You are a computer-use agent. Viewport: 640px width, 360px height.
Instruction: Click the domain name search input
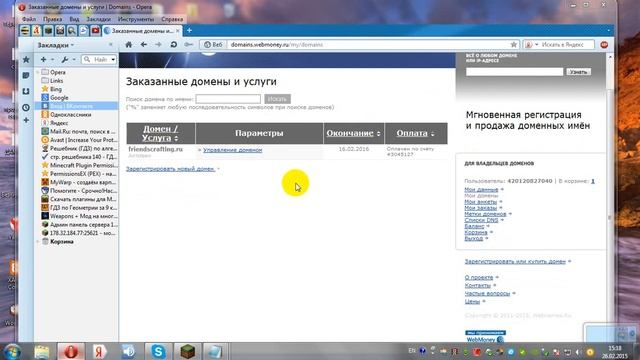[x=228, y=99]
